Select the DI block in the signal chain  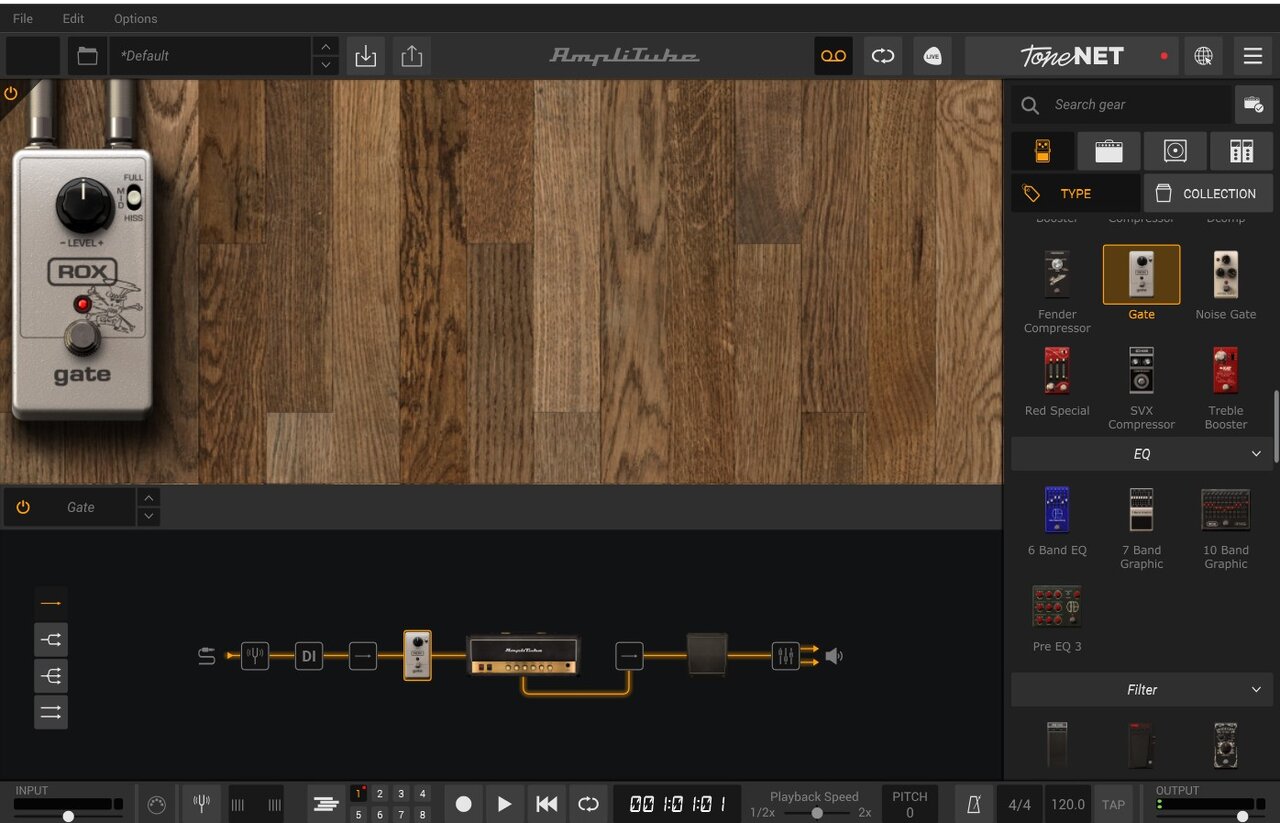click(309, 657)
